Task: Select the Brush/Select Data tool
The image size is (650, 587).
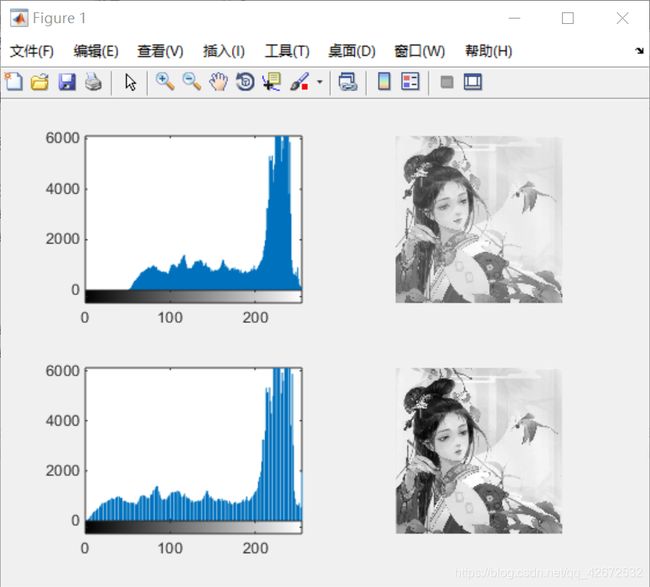Action: 299,82
